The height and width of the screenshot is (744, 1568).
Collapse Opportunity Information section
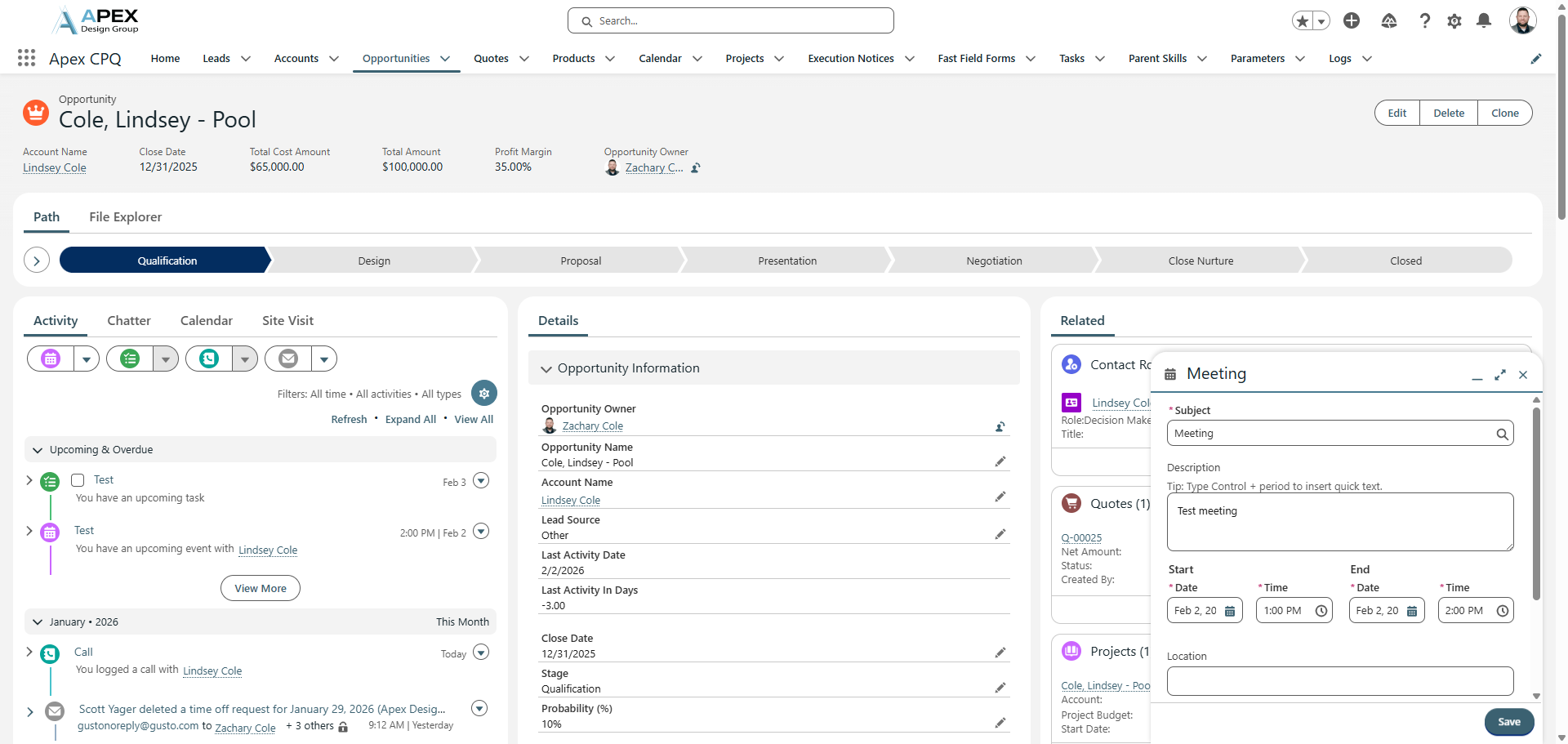click(546, 369)
